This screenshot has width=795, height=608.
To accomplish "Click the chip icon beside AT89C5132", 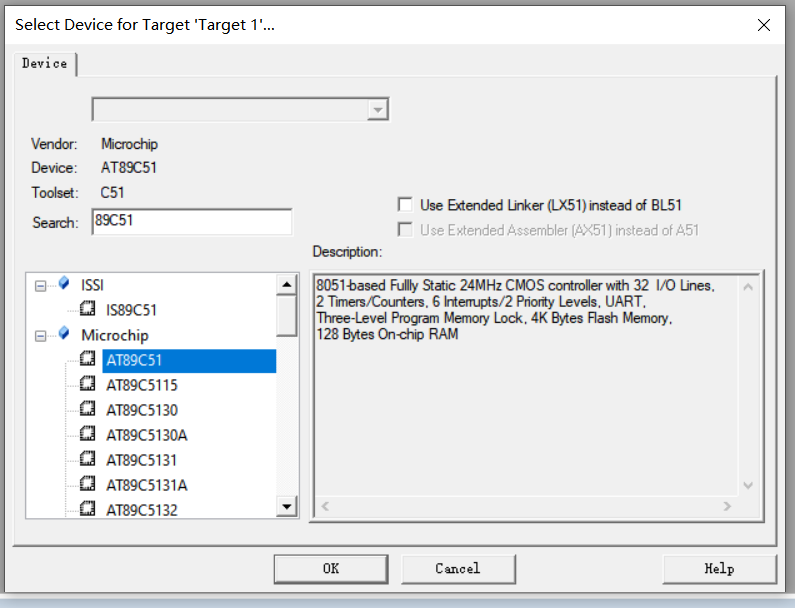I will [x=88, y=508].
